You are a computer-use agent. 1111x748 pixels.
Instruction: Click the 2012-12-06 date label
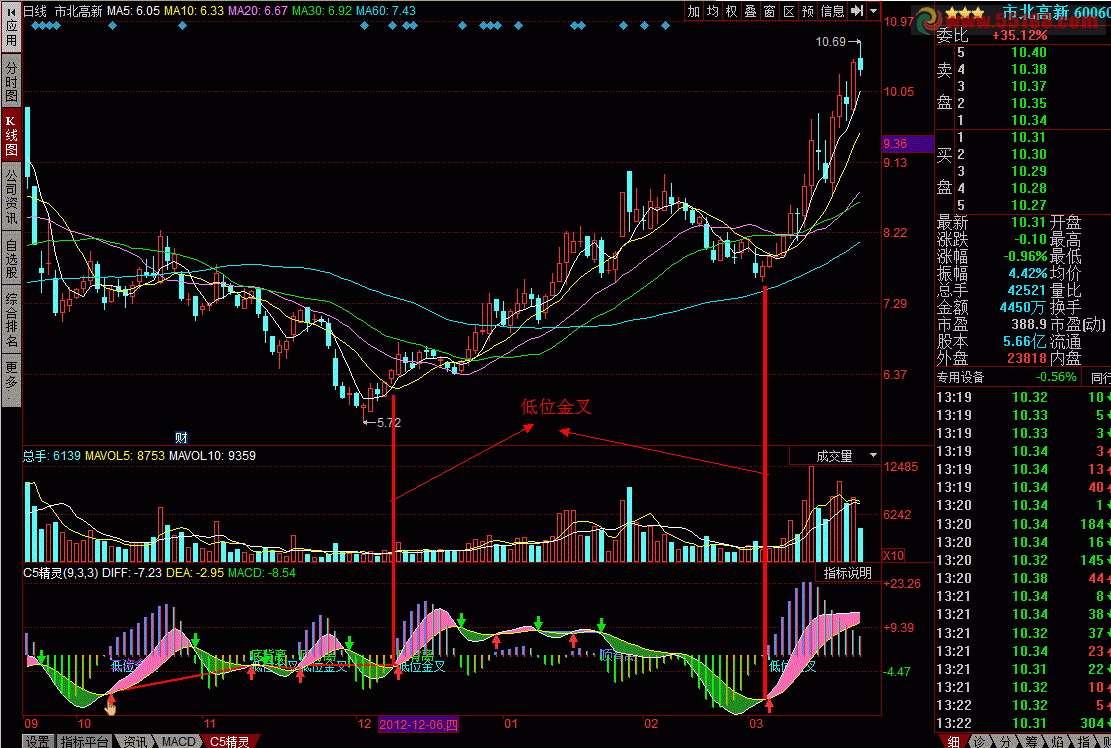[x=419, y=725]
